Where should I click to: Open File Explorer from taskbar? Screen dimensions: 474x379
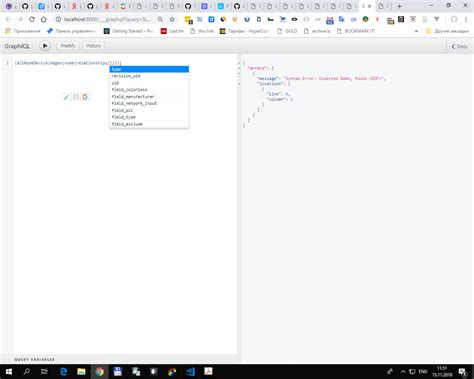[x=81, y=371]
